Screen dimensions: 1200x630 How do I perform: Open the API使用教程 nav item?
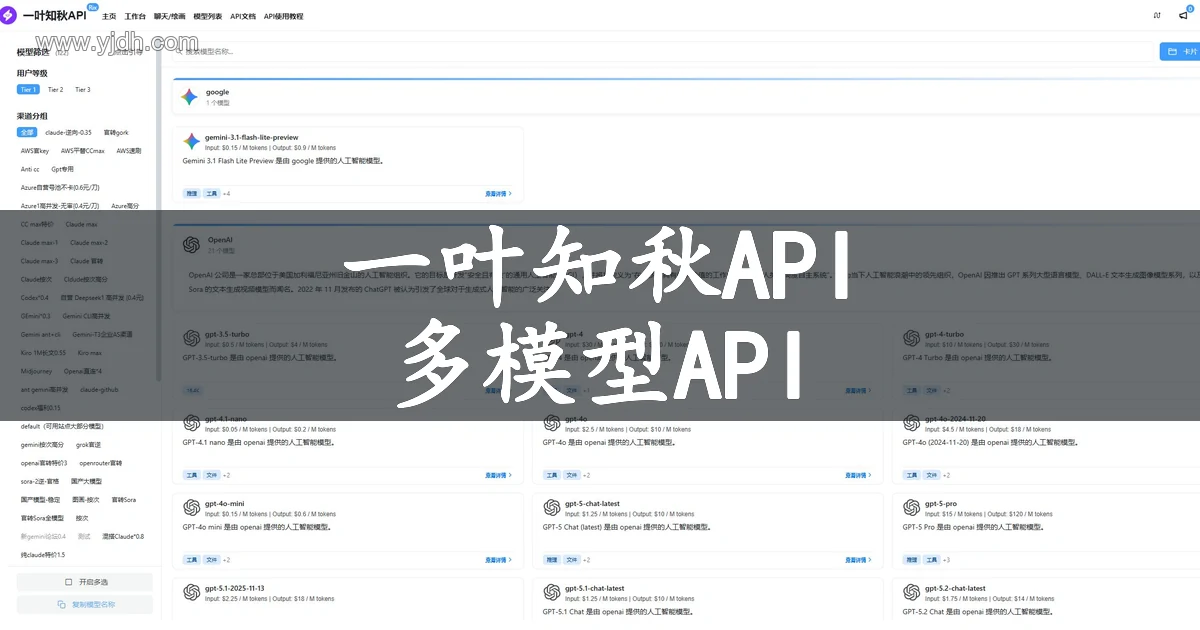tap(284, 16)
